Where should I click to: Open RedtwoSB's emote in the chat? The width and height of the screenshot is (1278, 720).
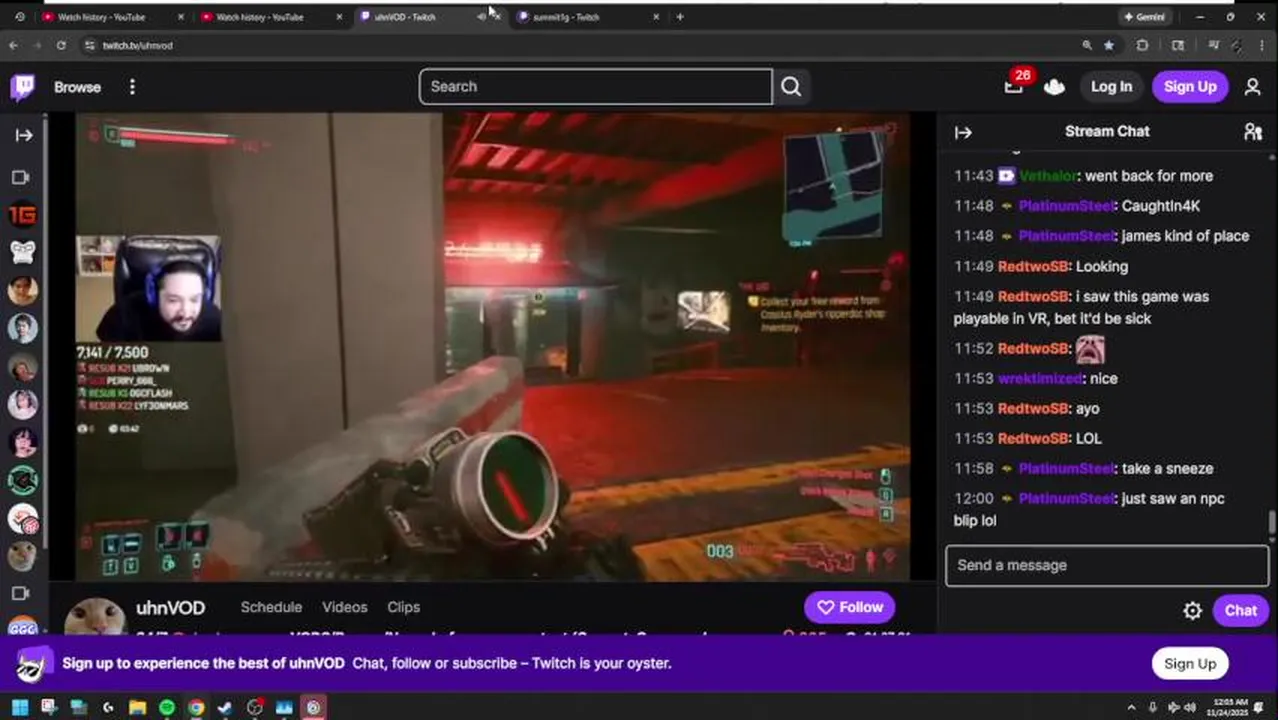coord(1090,349)
